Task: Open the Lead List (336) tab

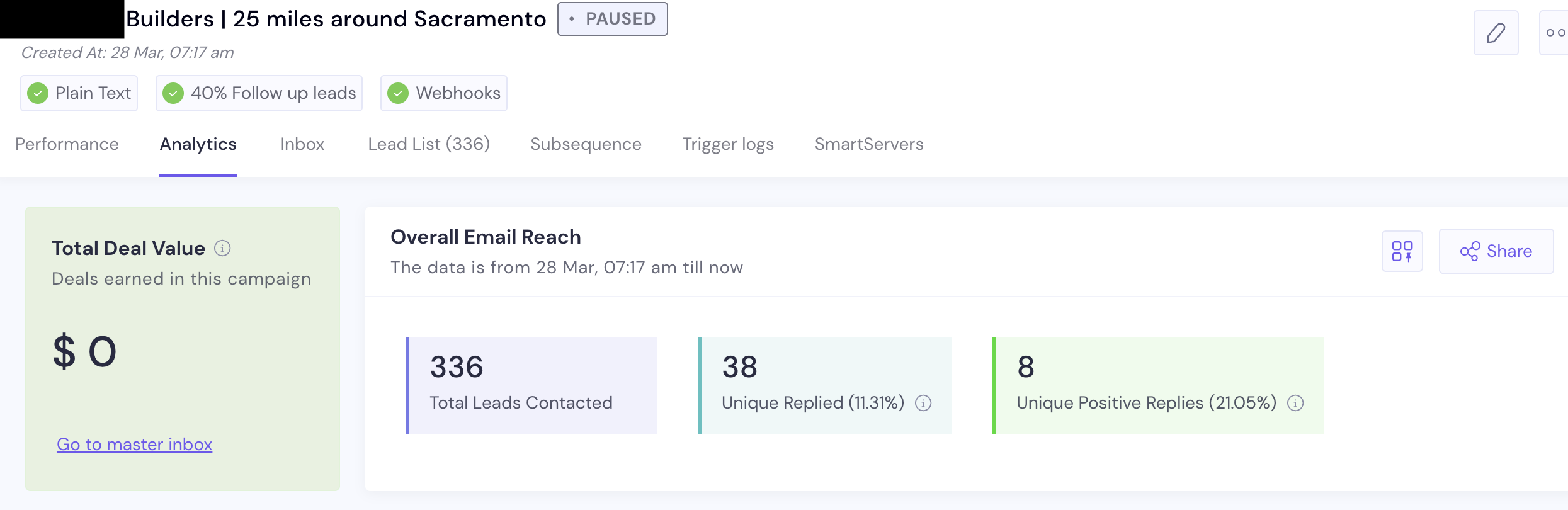Action: click(x=429, y=144)
